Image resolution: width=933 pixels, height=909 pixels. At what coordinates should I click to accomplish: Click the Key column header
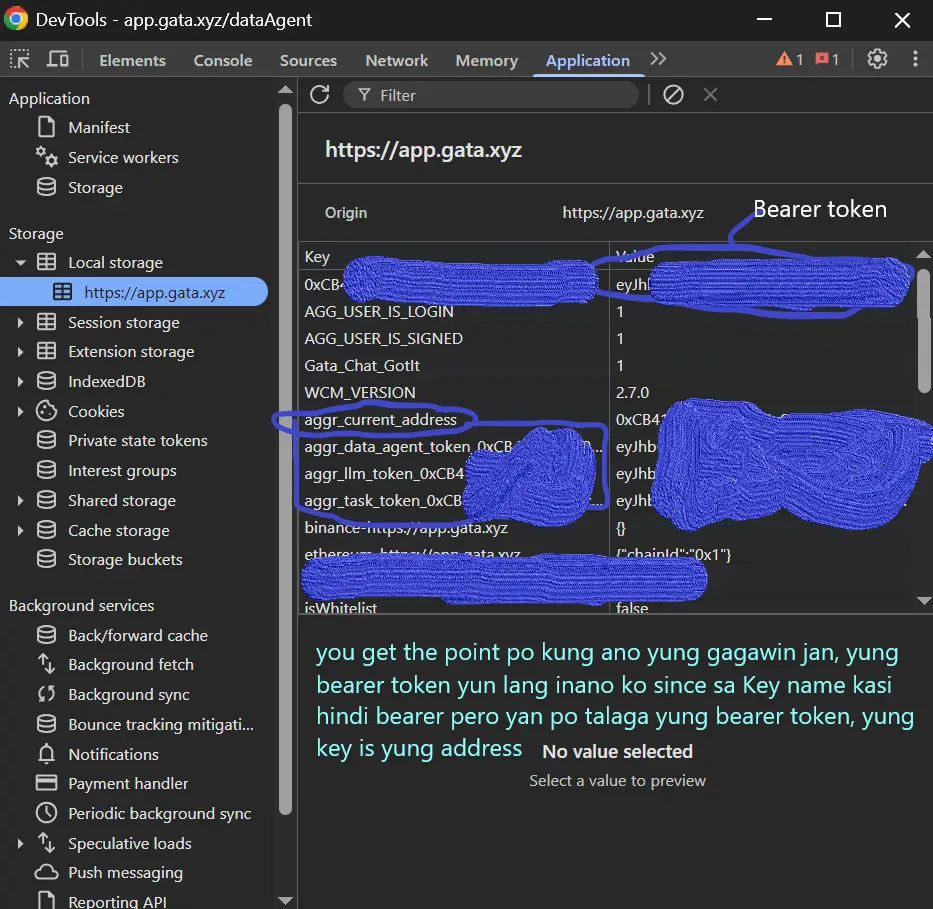coord(454,257)
